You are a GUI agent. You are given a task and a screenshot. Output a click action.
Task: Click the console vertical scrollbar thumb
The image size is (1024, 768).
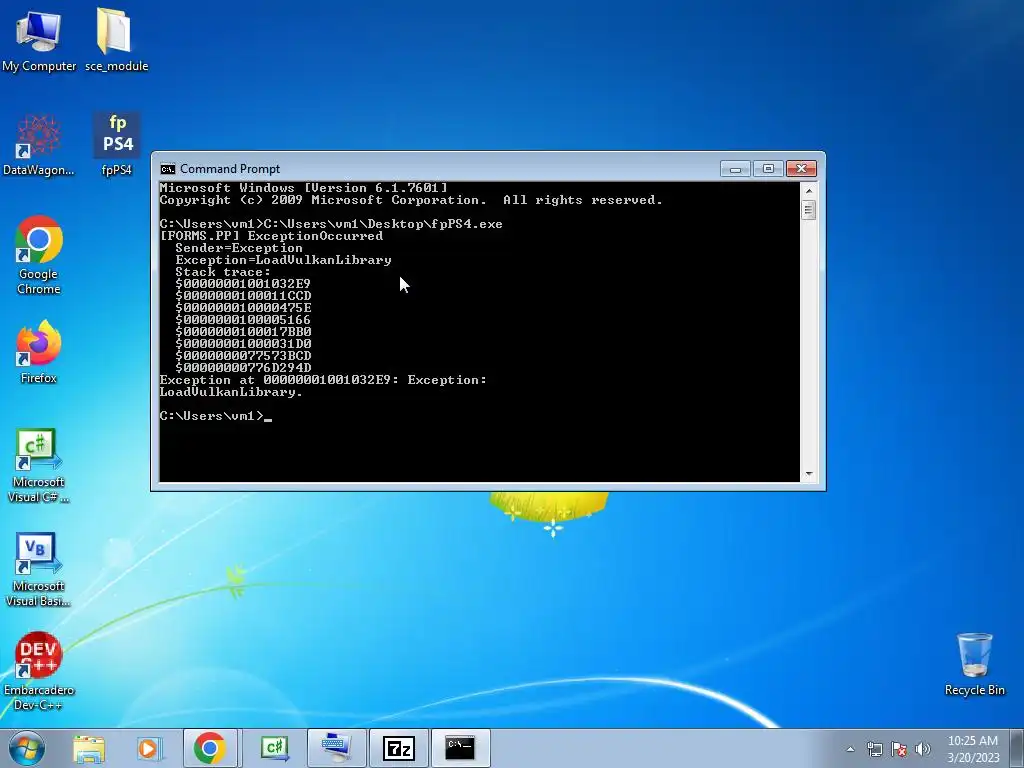coord(808,210)
